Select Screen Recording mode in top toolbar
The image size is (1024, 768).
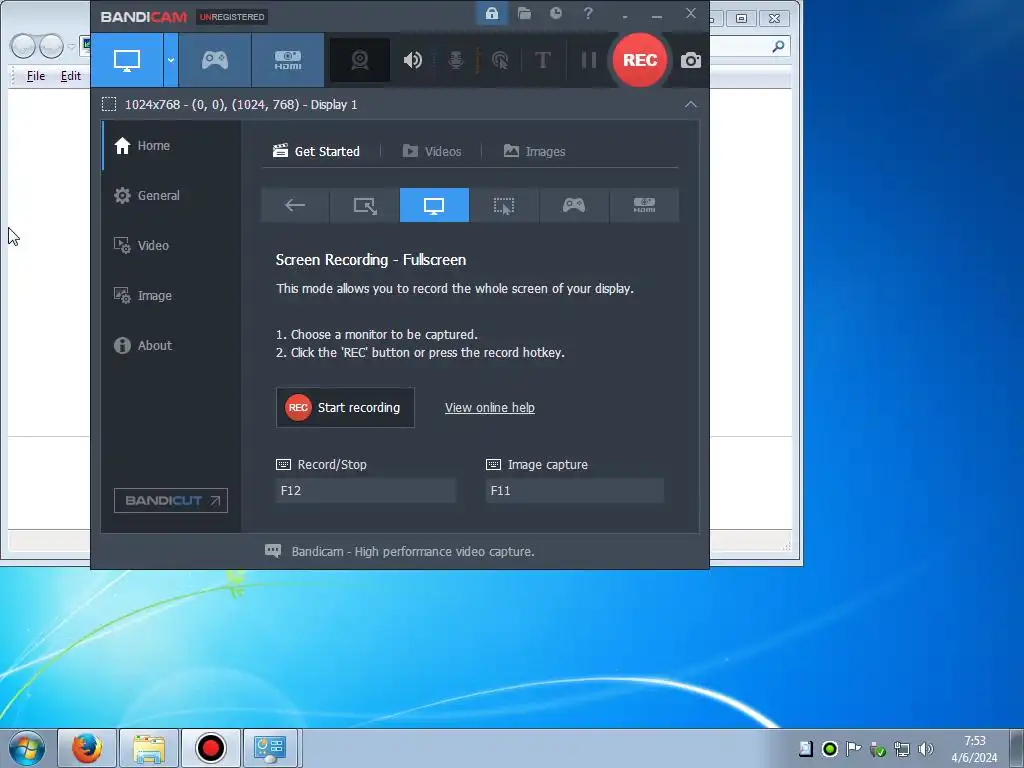(x=127, y=60)
